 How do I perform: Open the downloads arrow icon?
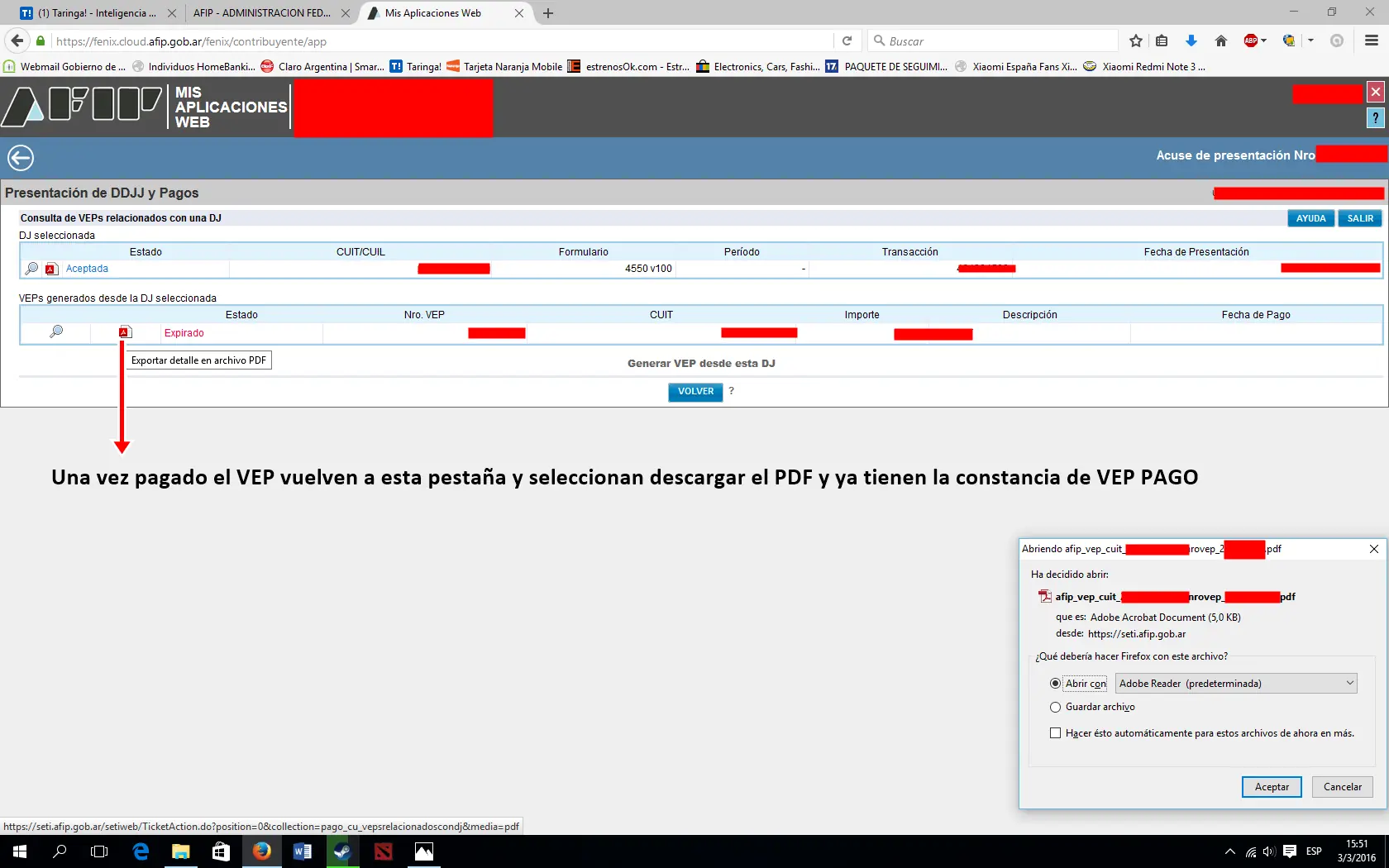click(1191, 41)
